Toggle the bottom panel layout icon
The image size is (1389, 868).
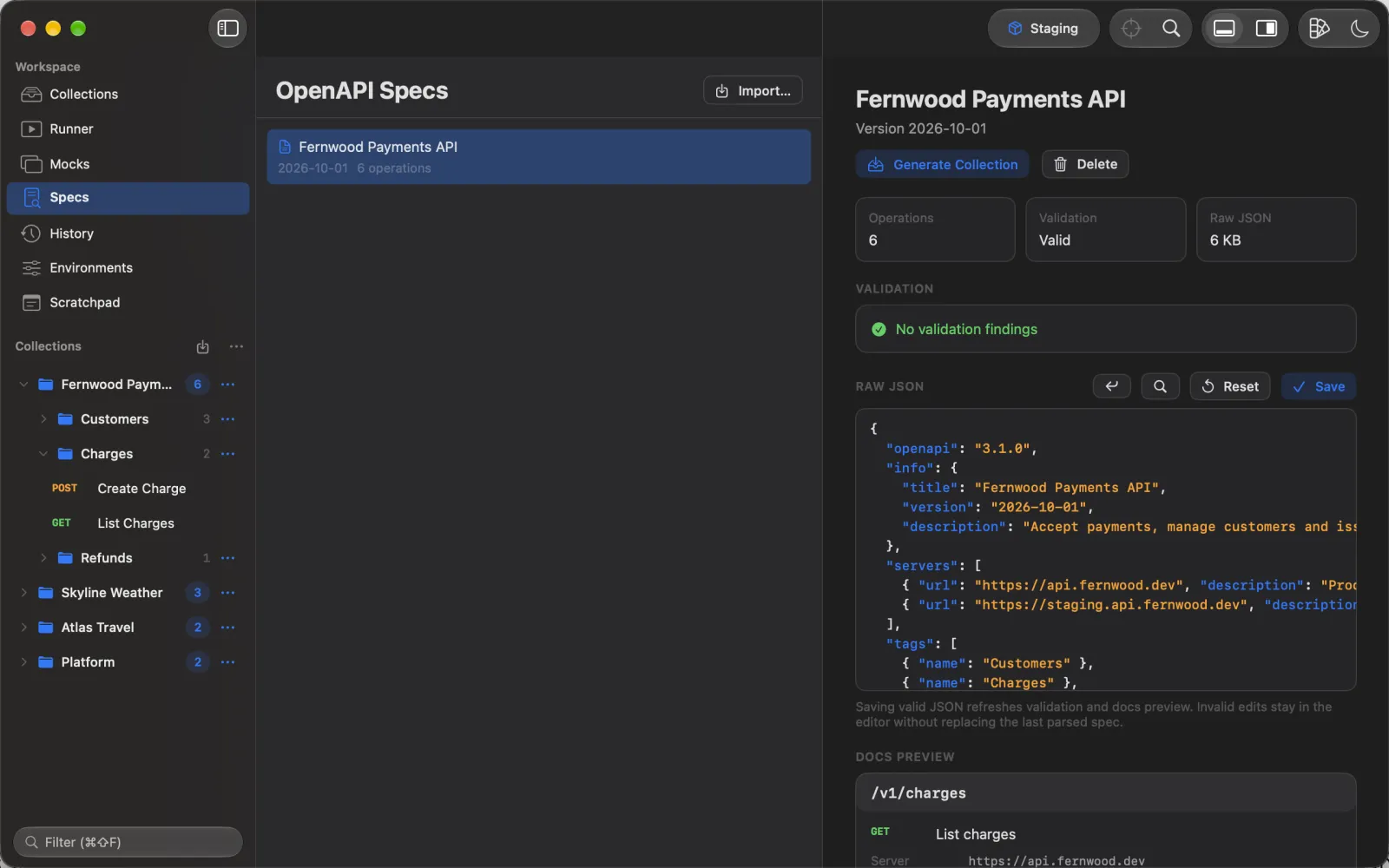tap(1224, 29)
